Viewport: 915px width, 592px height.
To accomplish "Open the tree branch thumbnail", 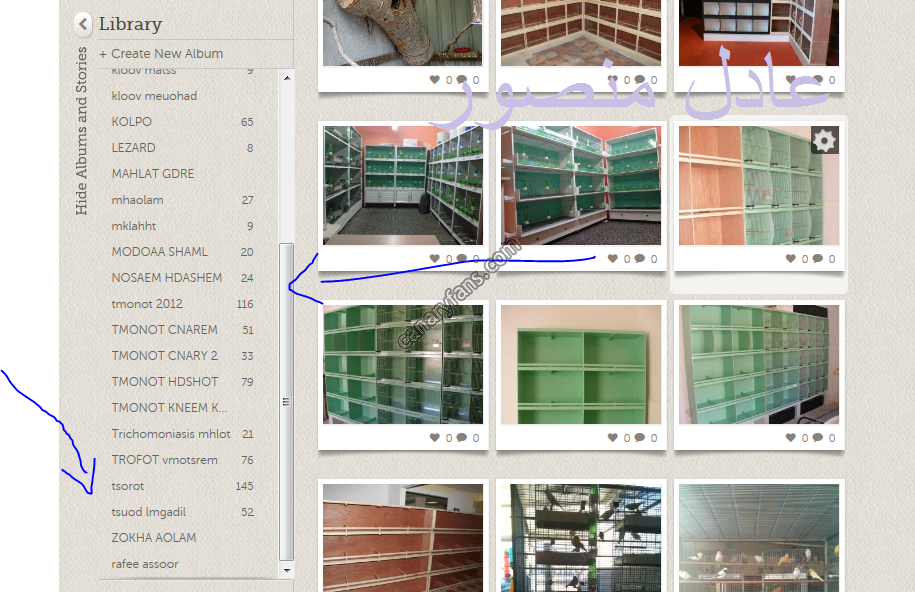I will tap(403, 33).
